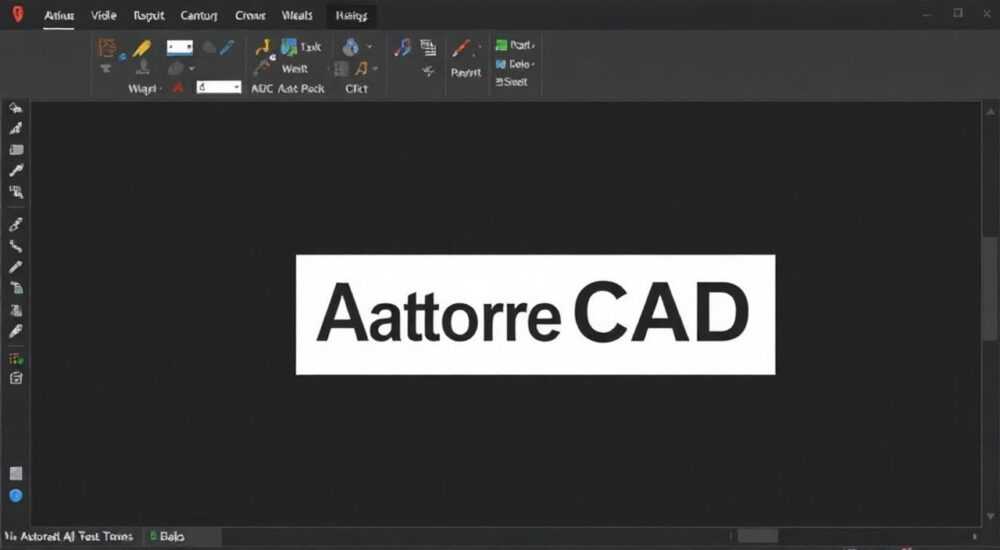
Task: Click the blue and red music note icon
Action: [x=402, y=47]
